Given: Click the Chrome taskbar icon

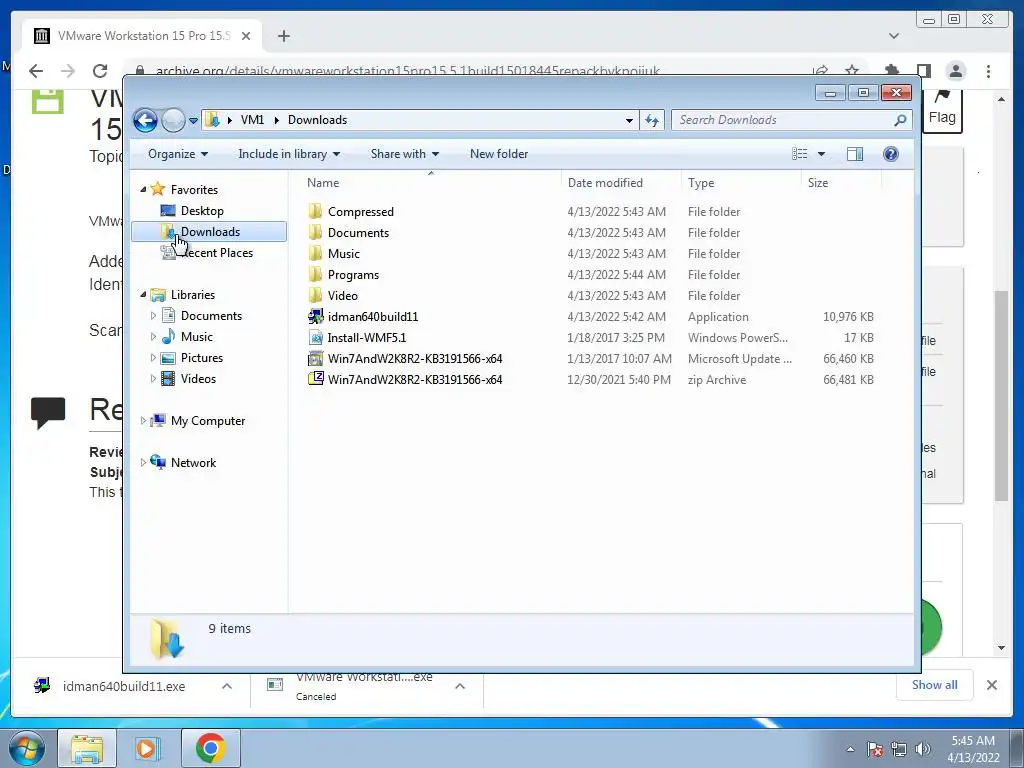Looking at the screenshot, I should coord(210,748).
